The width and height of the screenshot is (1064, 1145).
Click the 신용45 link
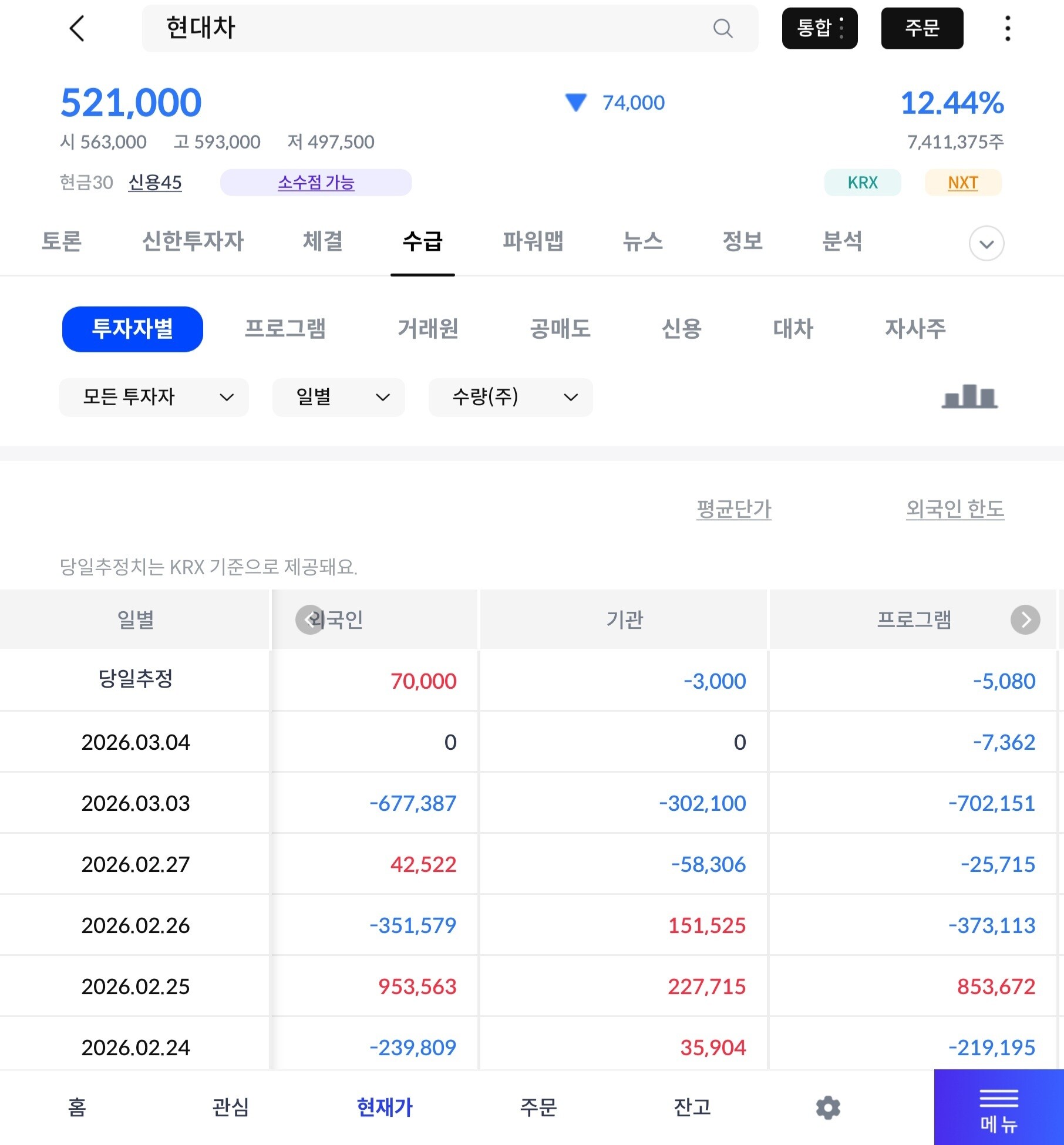pos(155,183)
